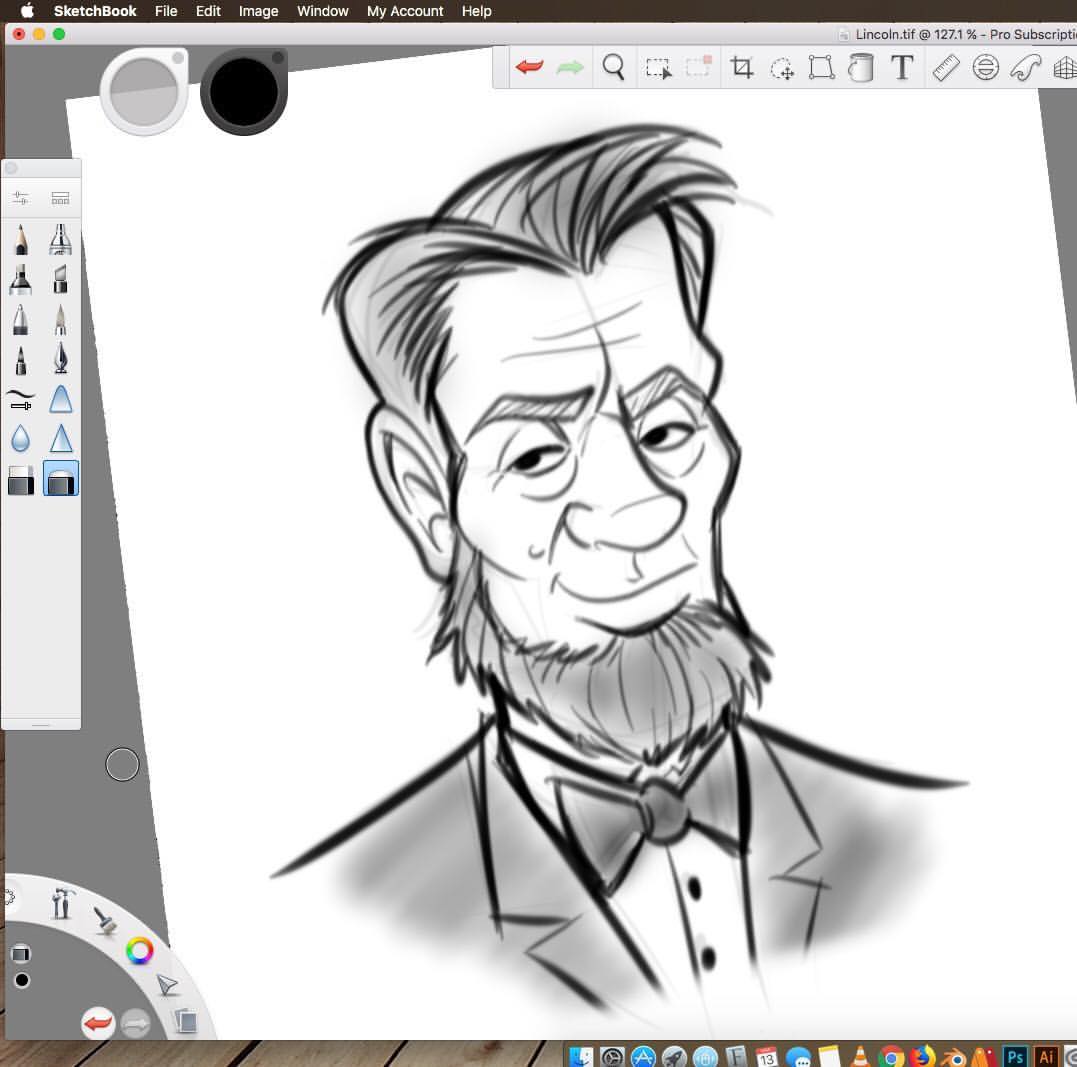
Task: Click the red undo button in the lagoon
Action: [98, 1024]
